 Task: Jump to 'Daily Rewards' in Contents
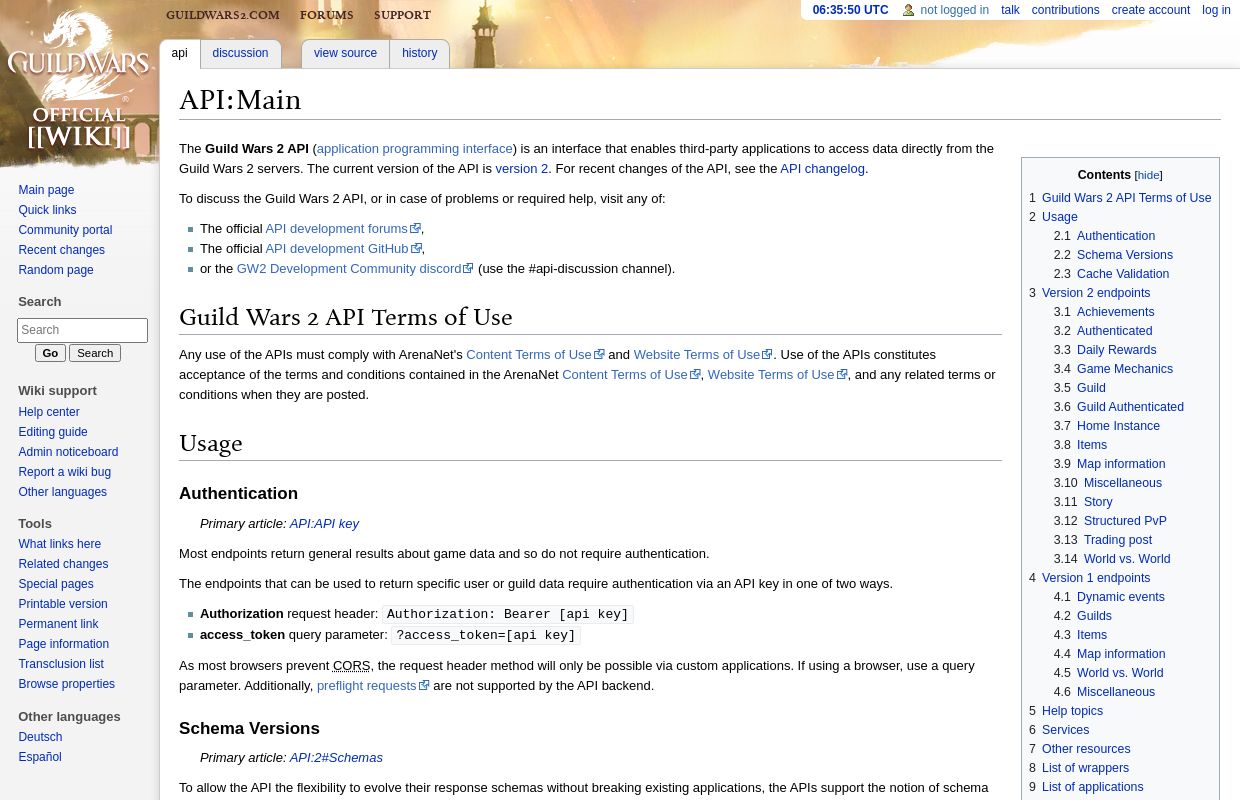[1117, 350]
